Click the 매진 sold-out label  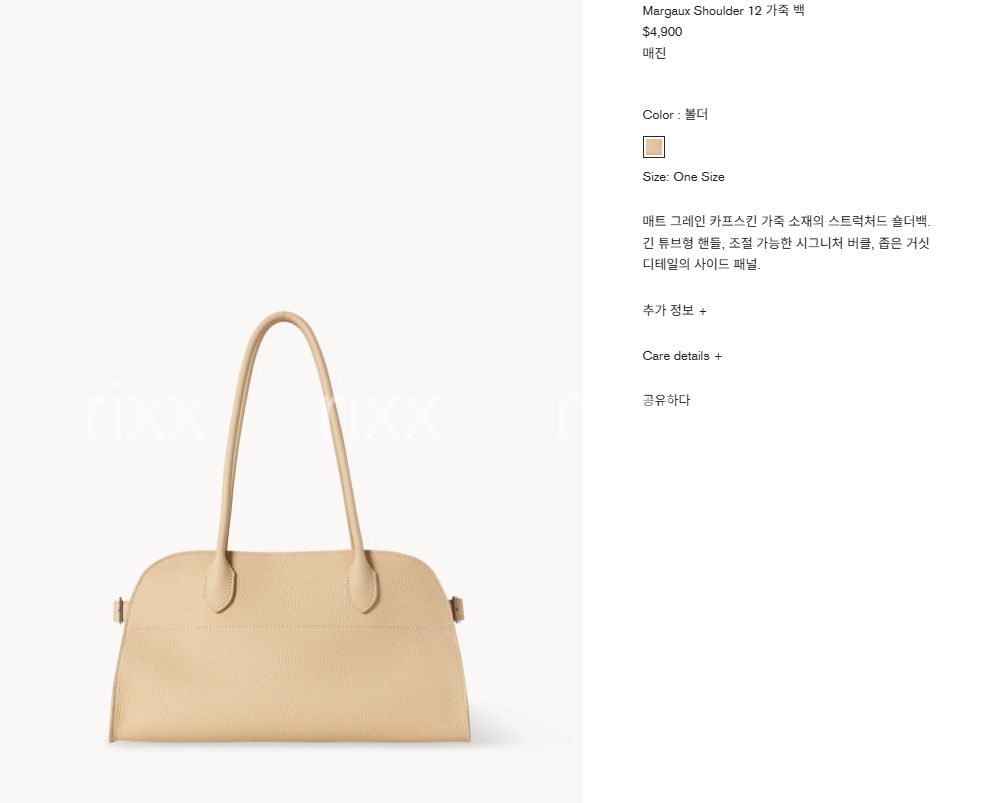[654, 53]
